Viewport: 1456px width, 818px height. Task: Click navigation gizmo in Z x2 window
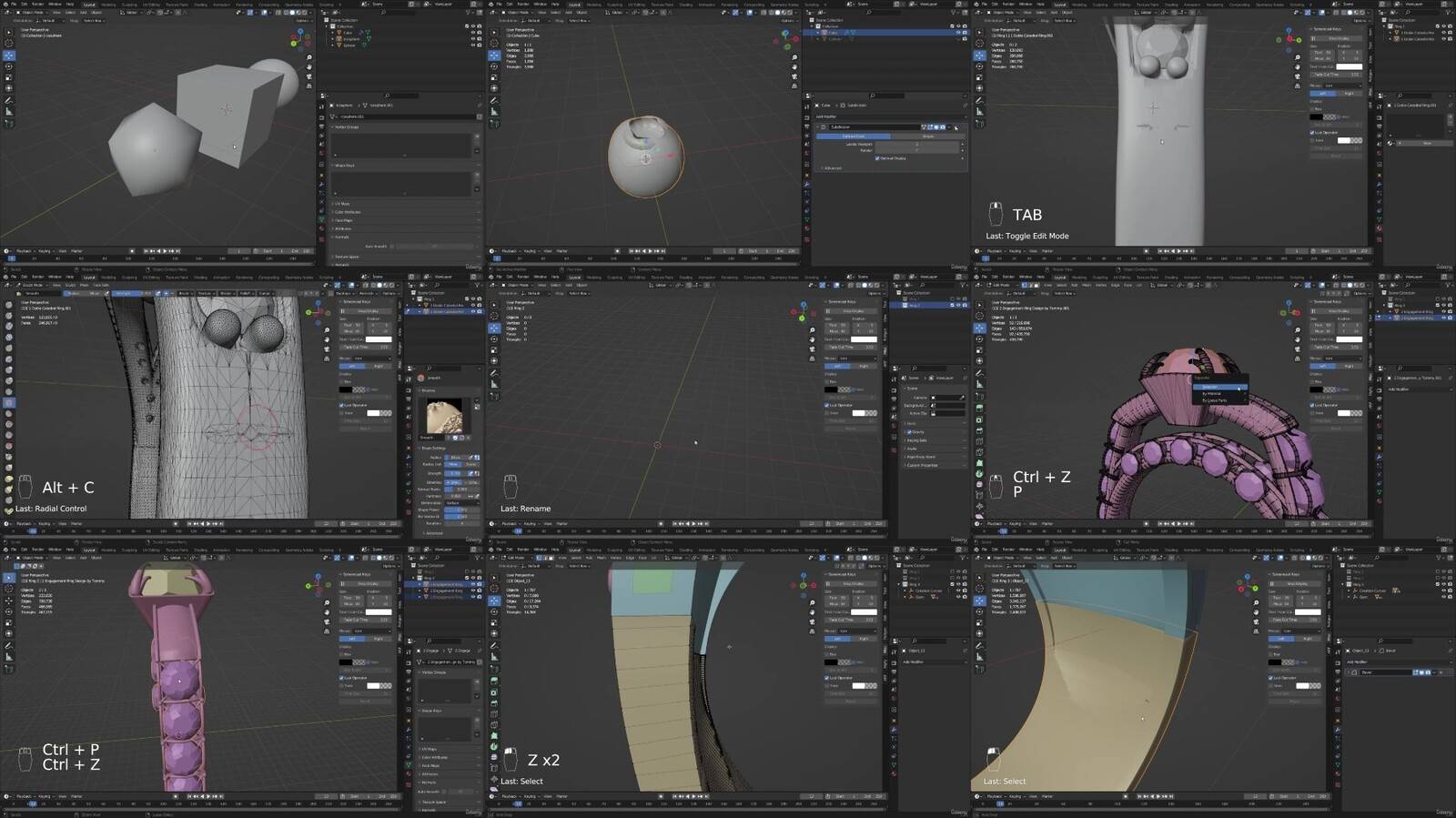[x=804, y=585]
